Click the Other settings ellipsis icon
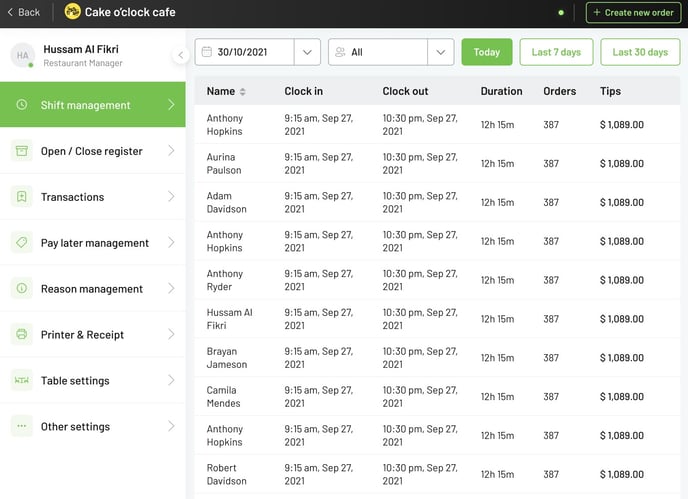This screenshot has width=688, height=499. pyautogui.click(x=22, y=426)
